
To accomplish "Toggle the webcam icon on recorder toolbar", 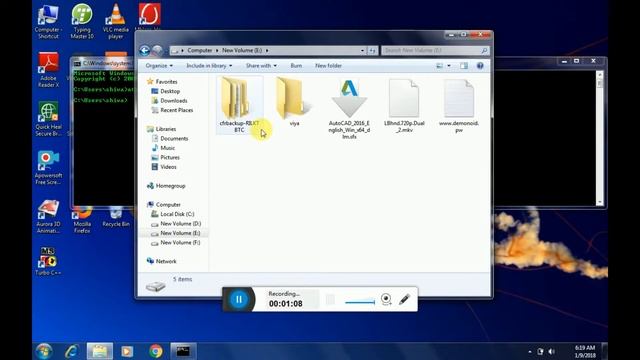I will [x=386, y=299].
